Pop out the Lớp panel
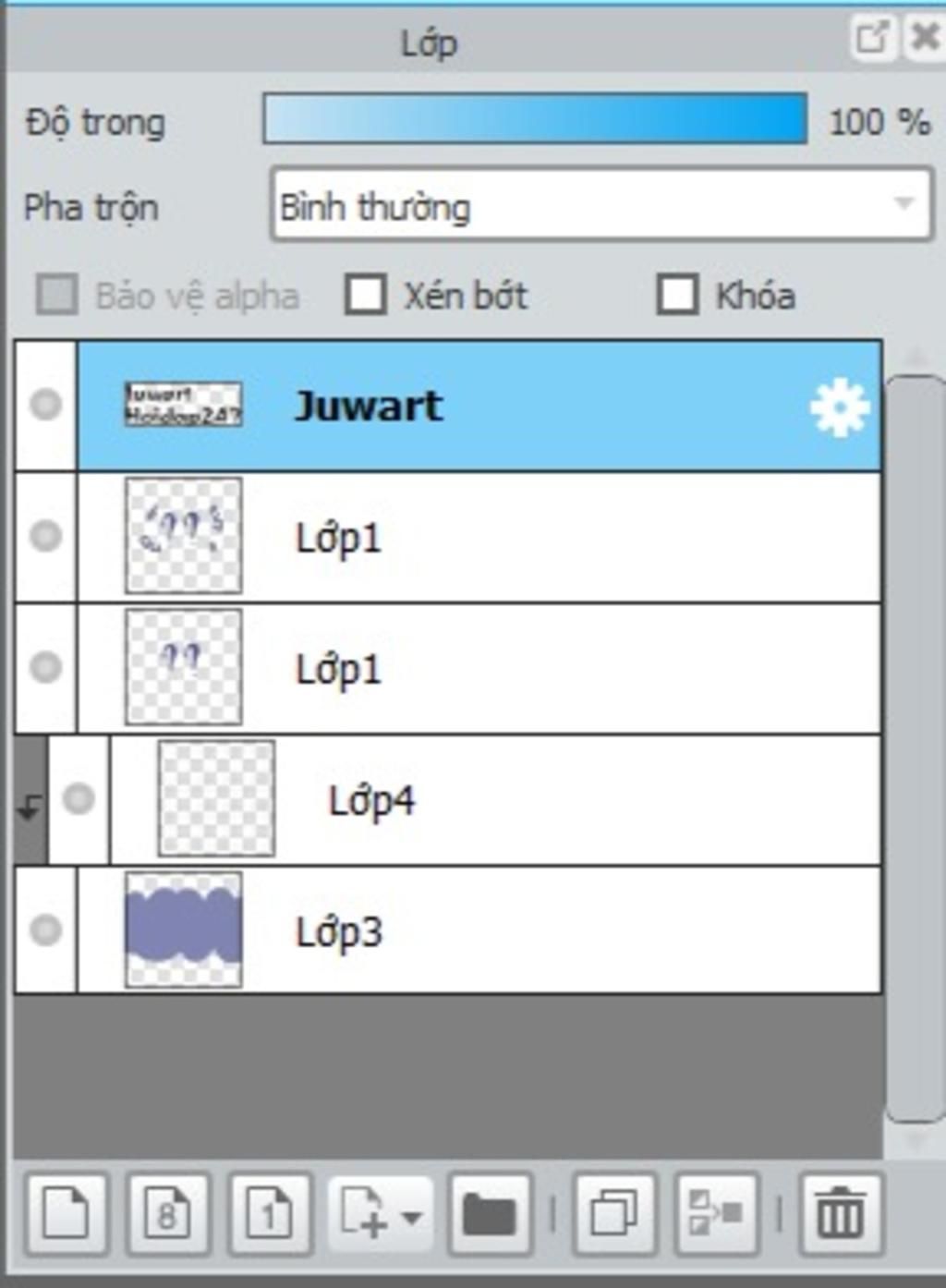The width and height of the screenshot is (946, 1288). click(872, 37)
